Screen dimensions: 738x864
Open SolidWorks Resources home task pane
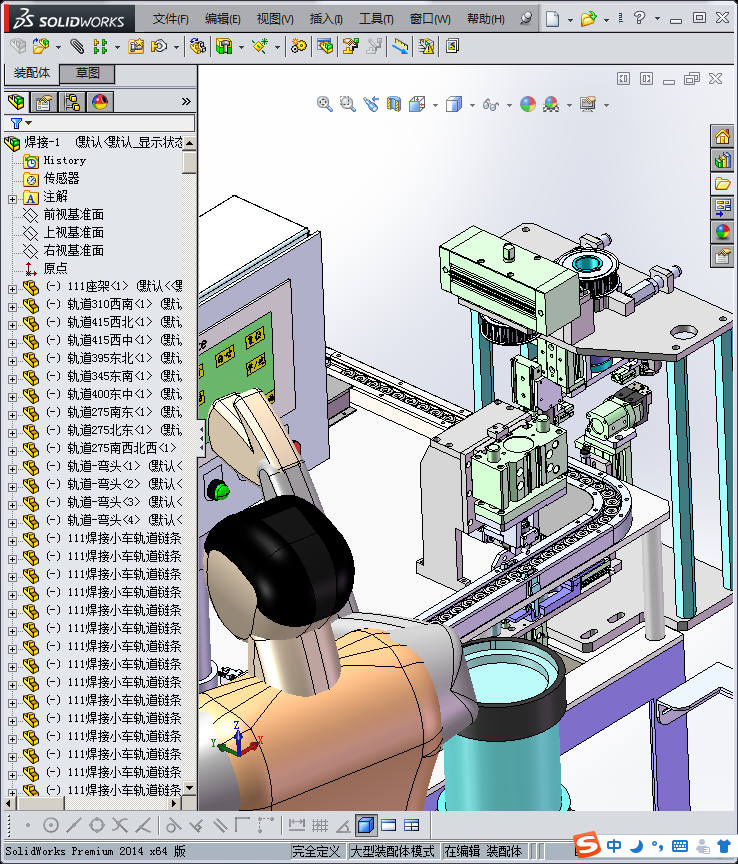[722, 136]
